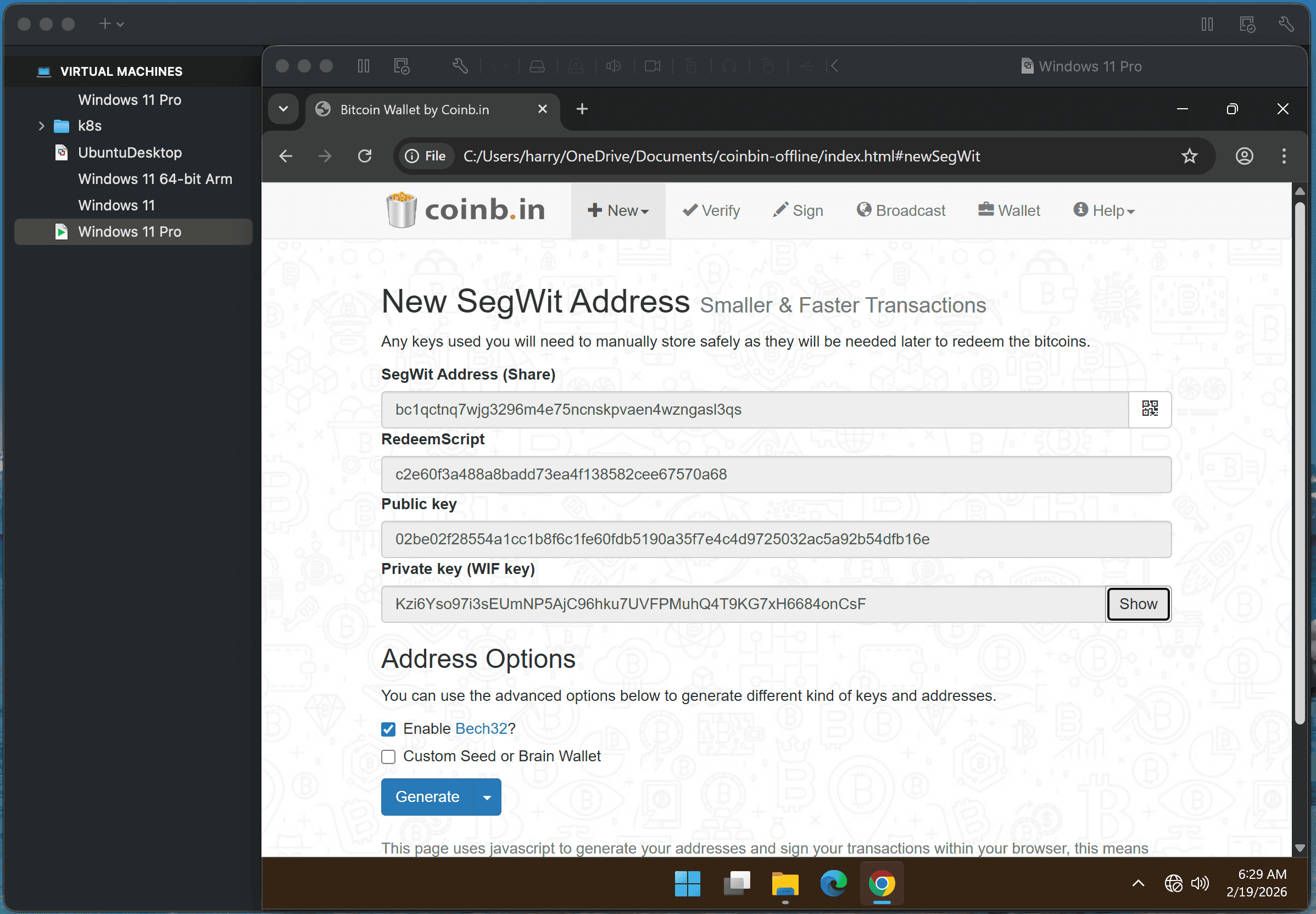Open the Wallet section of coinb.in
Screen dimensions: 1316x914
coord(1008,210)
